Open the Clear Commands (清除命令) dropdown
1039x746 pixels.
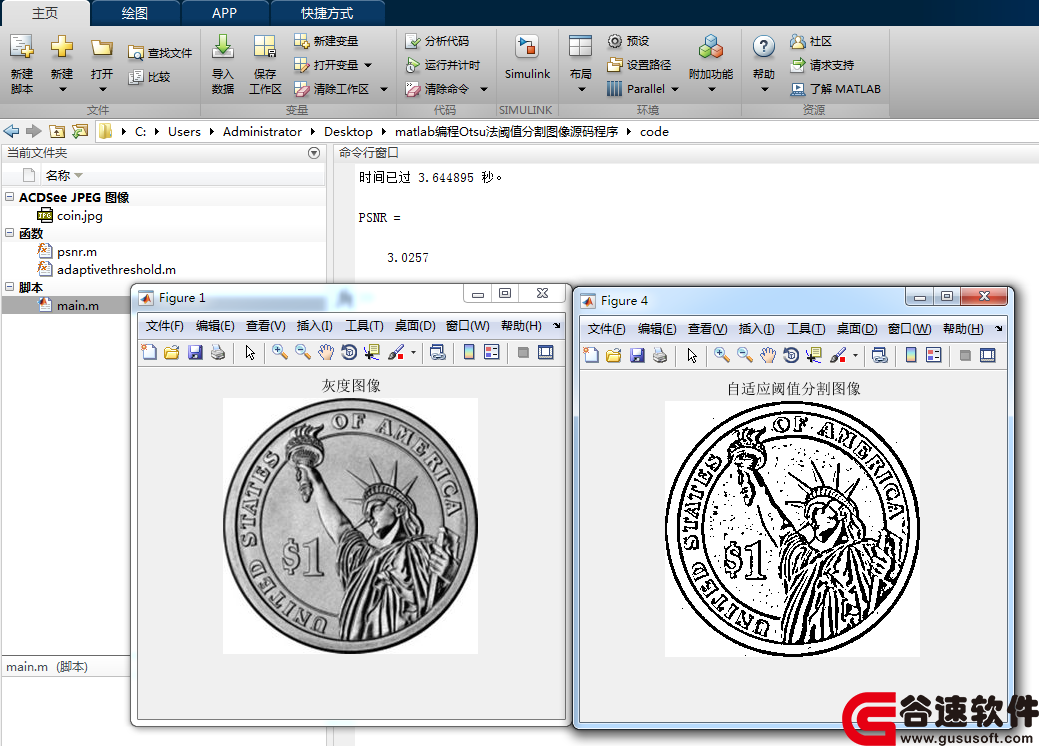coord(484,89)
